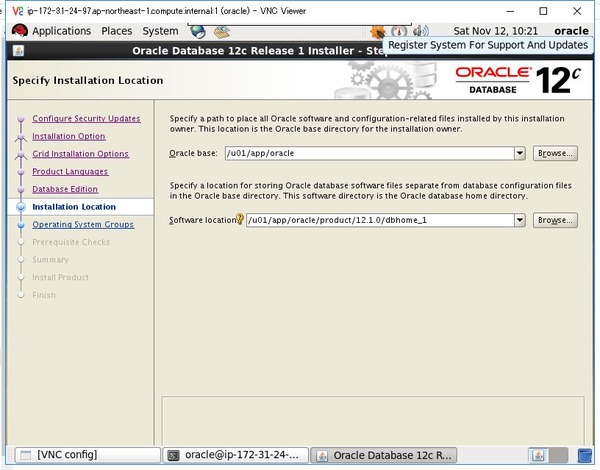Expand the Software location dropdown arrow
The image size is (600, 470).
click(x=520, y=220)
